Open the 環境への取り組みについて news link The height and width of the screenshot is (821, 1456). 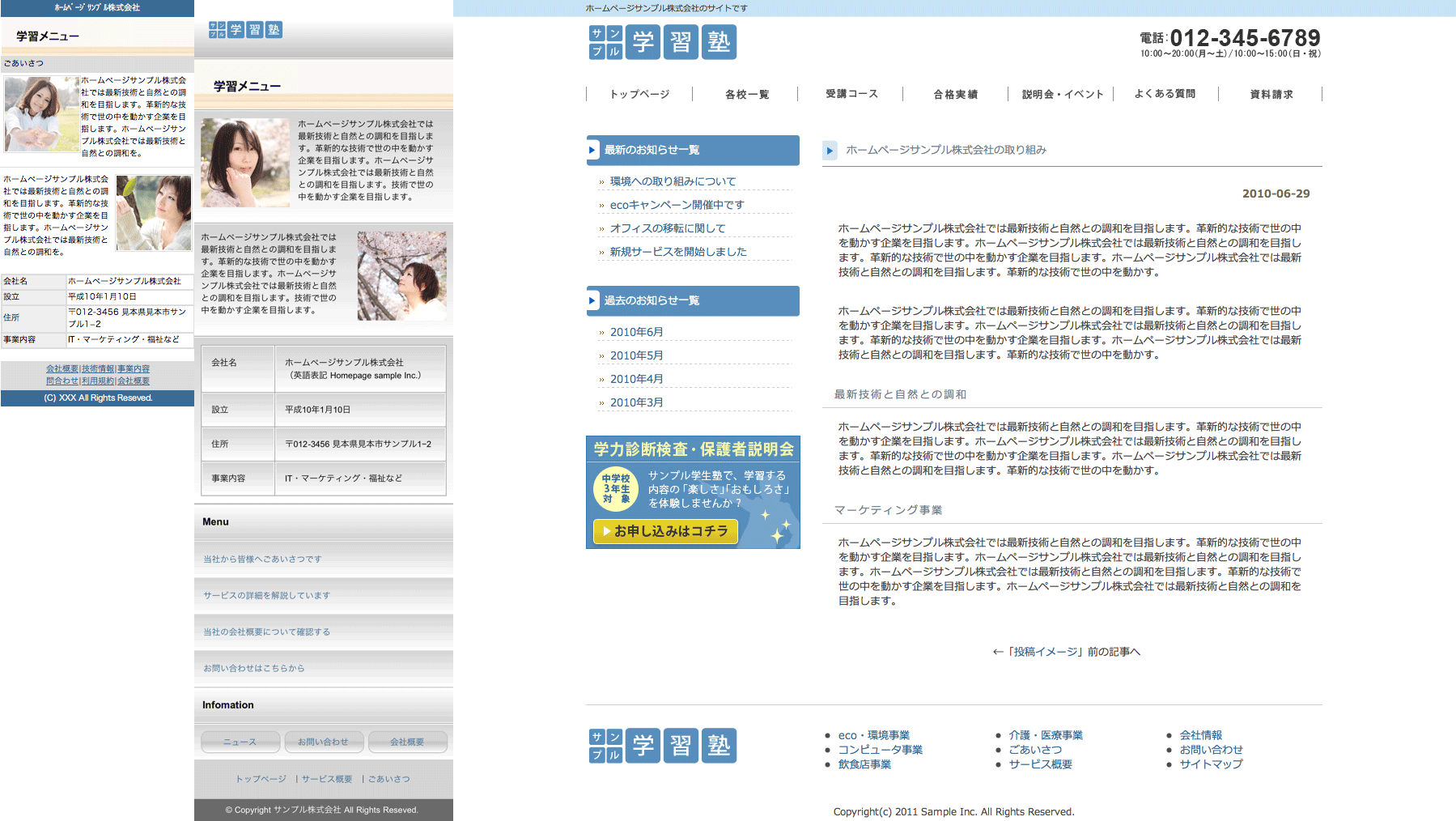(673, 181)
